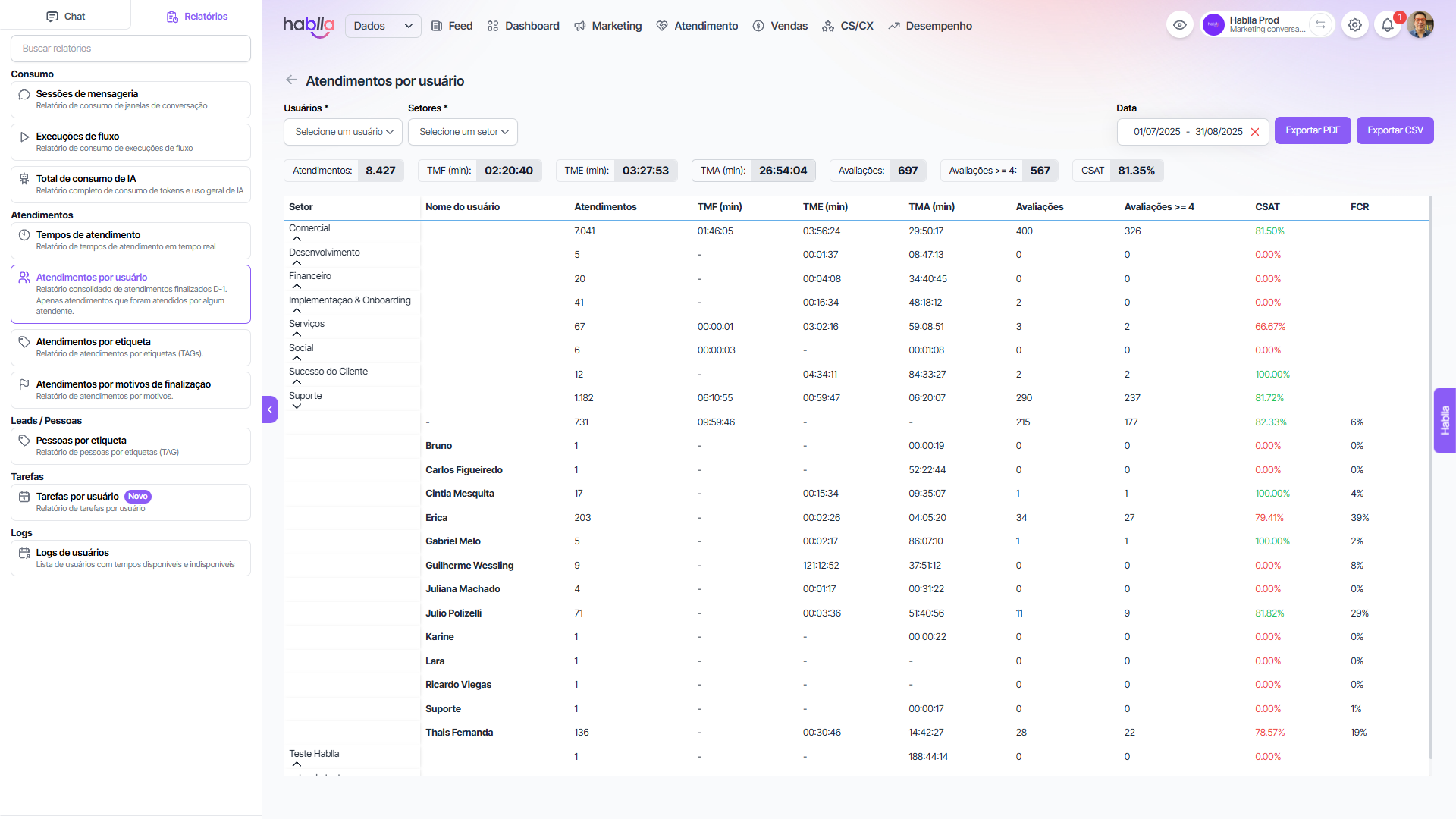Screen dimensions: 1456x819
Task: Toggle the eye visibility icon
Action: pyautogui.click(x=1180, y=25)
